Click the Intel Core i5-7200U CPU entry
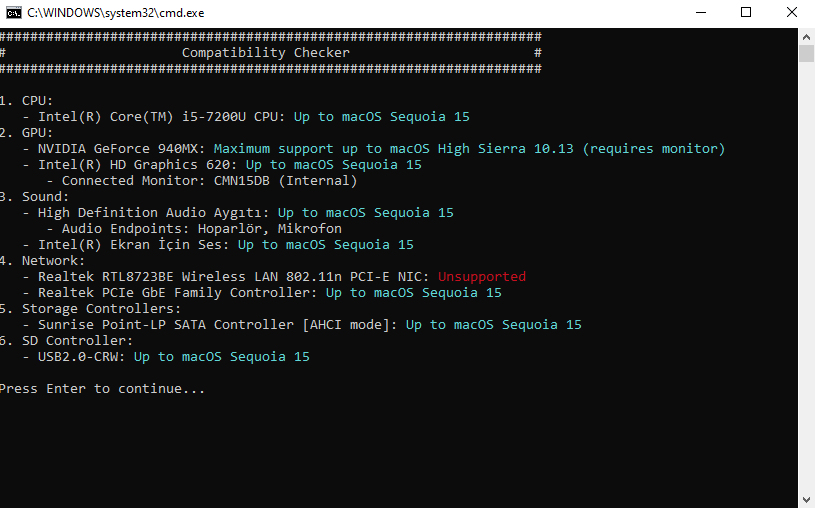Viewport: 815px width, 508px height. [x=145, y=117]
